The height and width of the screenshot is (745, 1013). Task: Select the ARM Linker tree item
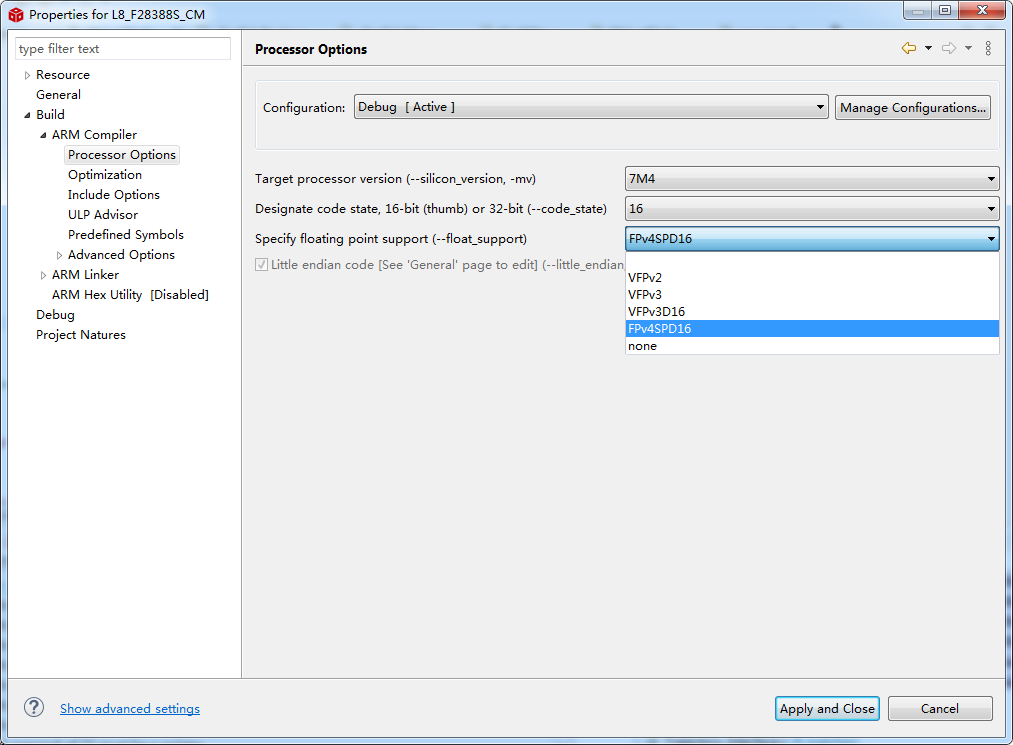tap(85, 275)
